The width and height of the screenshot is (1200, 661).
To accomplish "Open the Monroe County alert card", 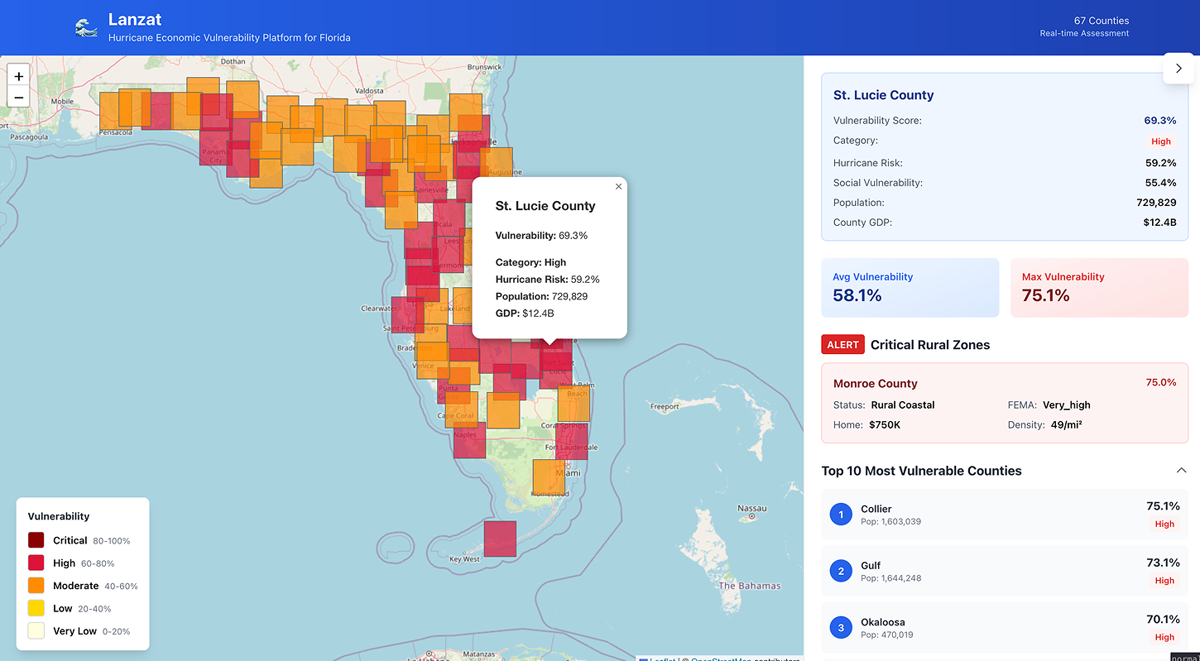I will [x=1004, y=404].
